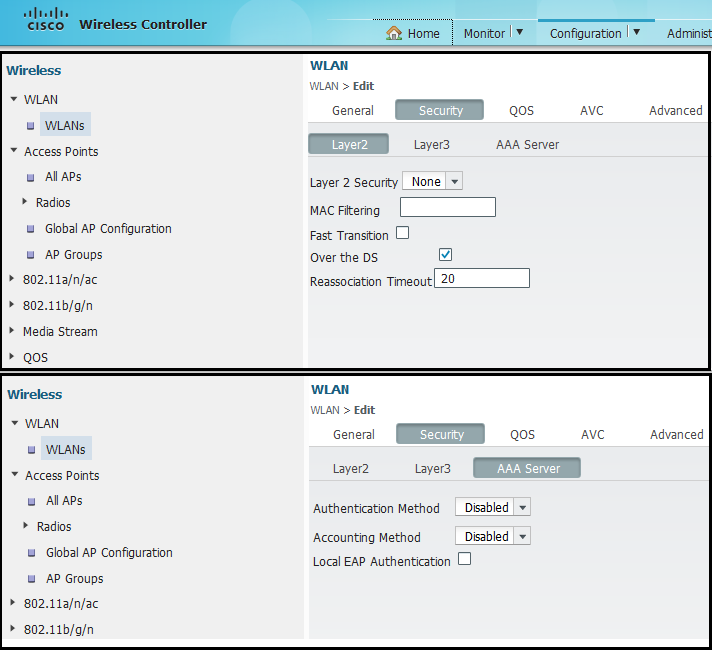The image size is (712, 651).
Task: Select the highlighted AAA Server tab
Action: 526,468
